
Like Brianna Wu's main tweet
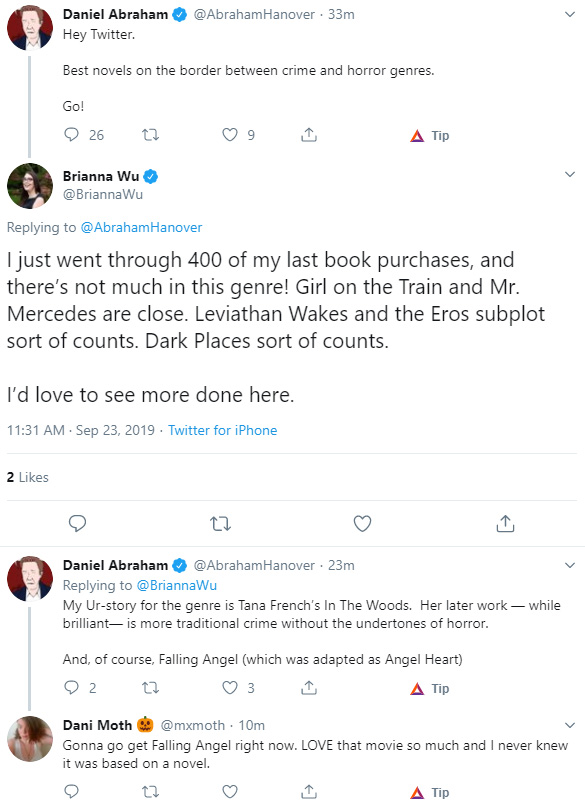tap(362, 523)
